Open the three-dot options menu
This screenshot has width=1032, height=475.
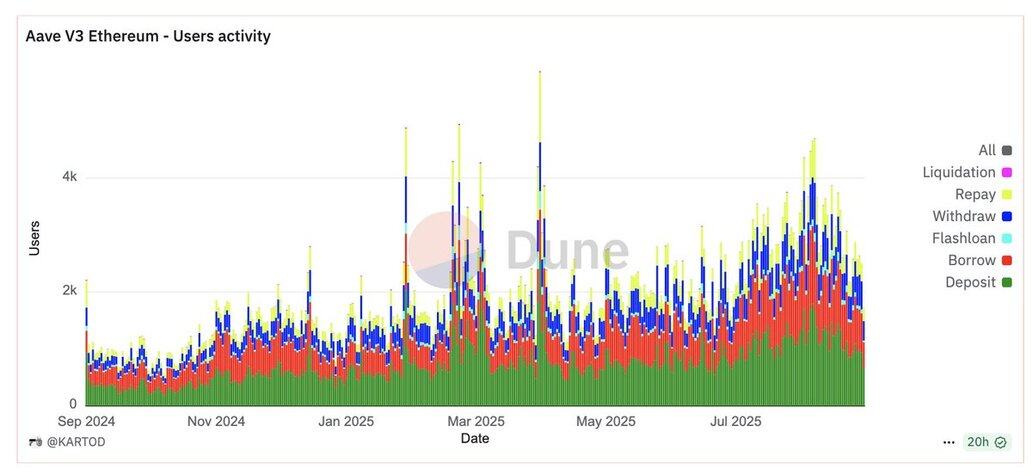(x=948, y=443)
